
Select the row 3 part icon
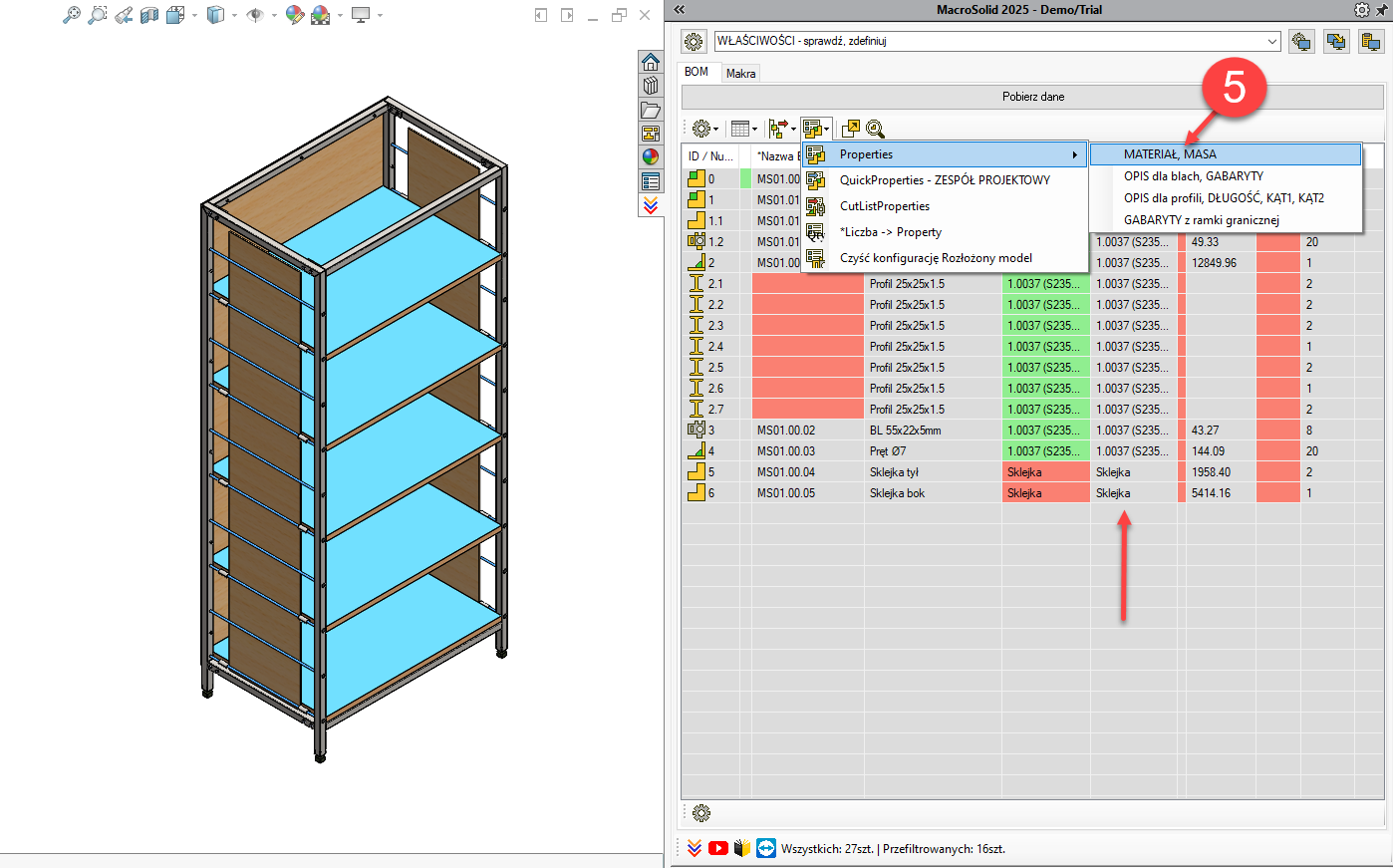click(x=696, y=431)
